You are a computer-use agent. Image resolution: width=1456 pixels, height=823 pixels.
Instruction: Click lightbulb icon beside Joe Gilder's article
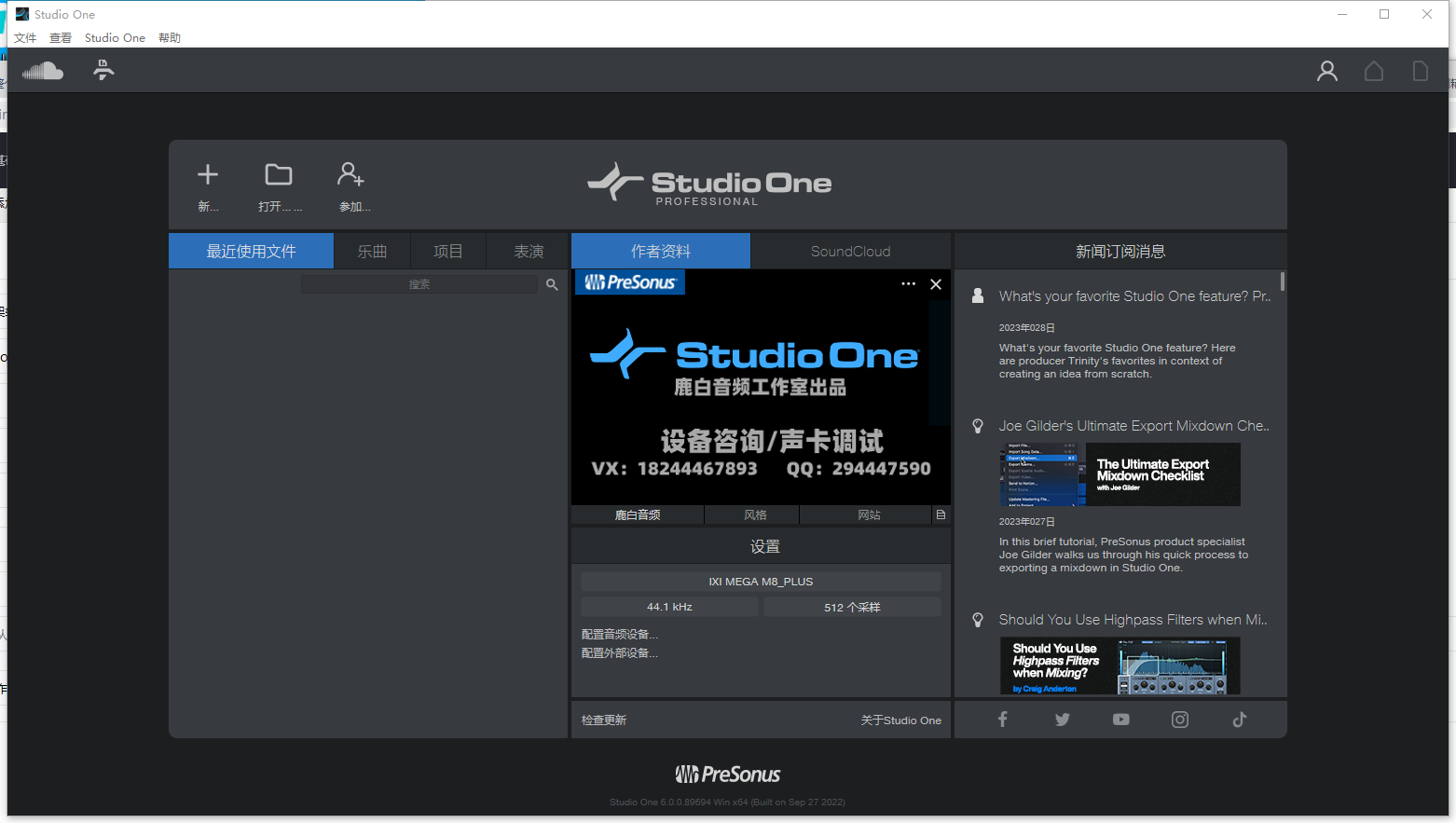click(978, 426)
